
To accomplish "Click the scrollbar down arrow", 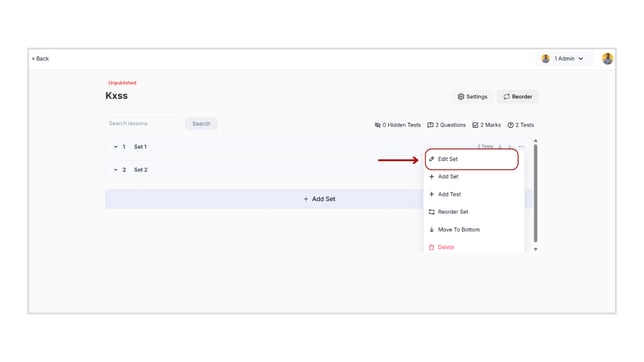I will click(x=535, y=249).
